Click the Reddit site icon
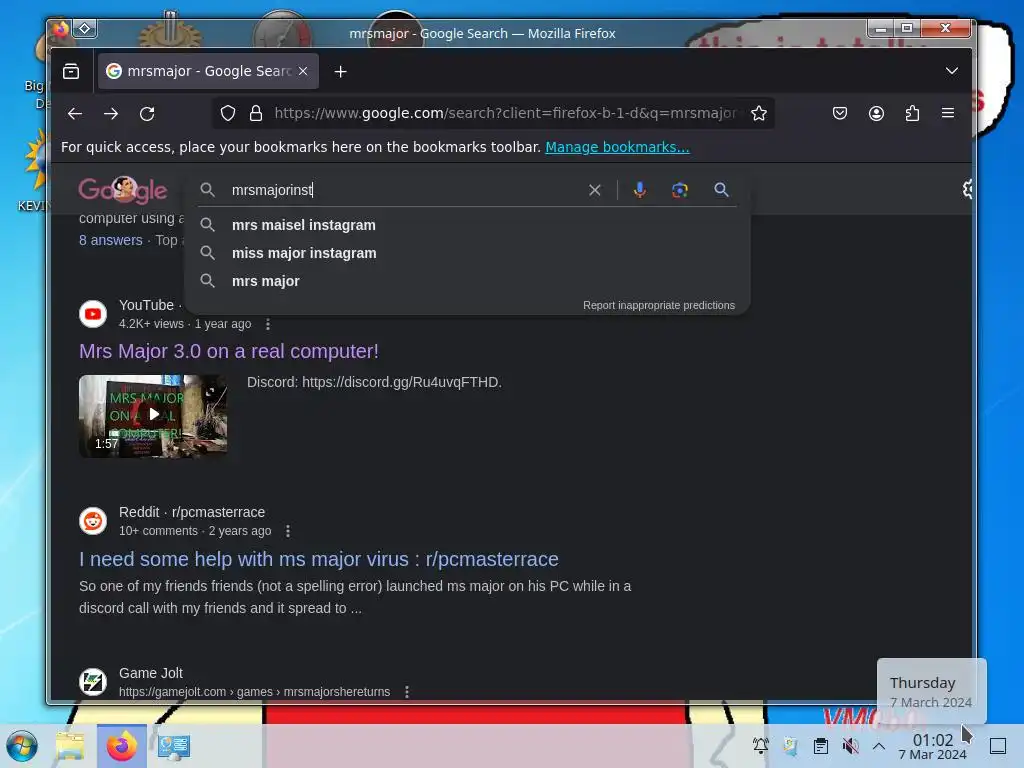This screenshot has height=768, width=1024. (93, 521)
